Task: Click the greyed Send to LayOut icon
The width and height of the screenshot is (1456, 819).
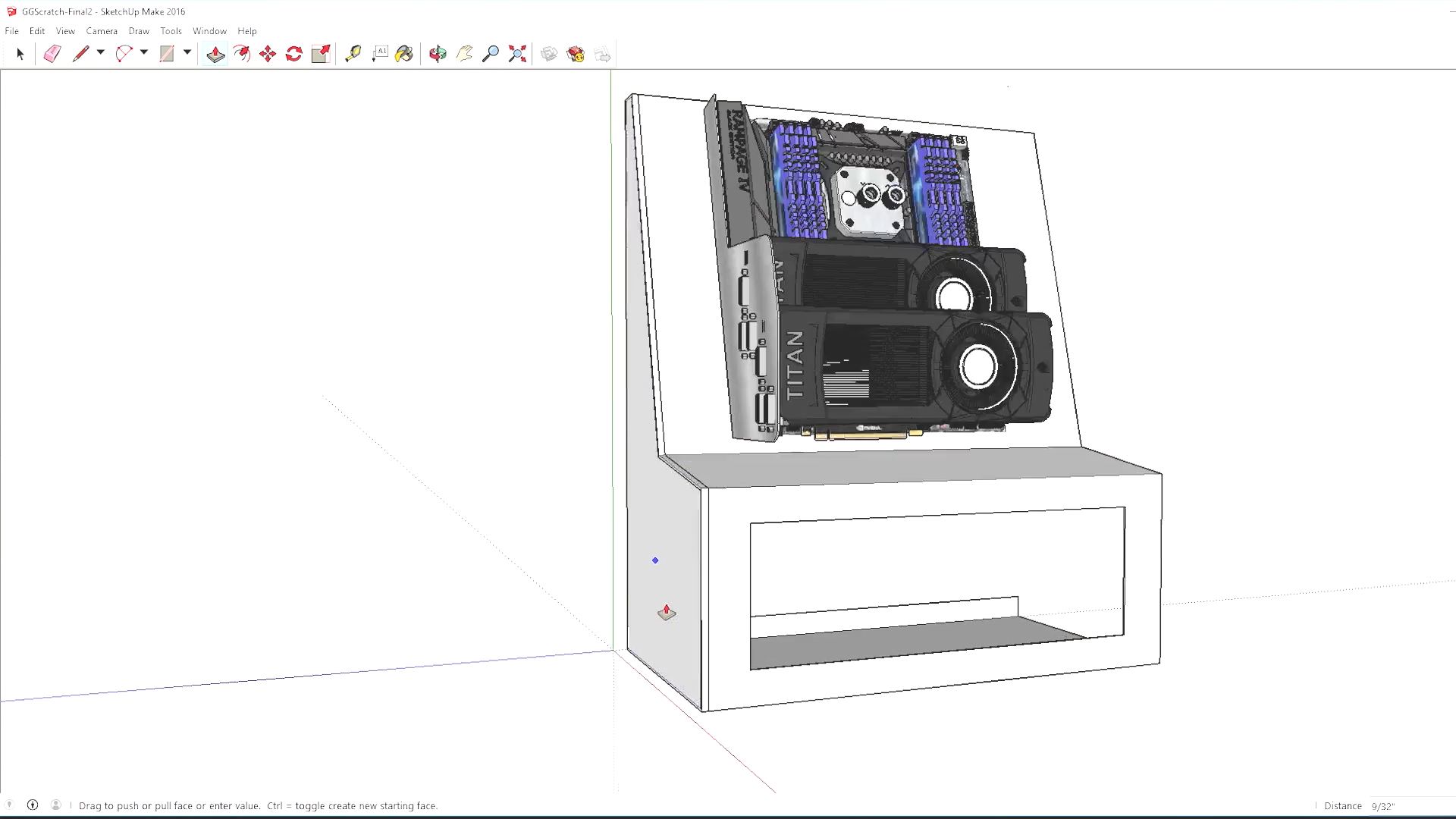Action: point(602,54)
